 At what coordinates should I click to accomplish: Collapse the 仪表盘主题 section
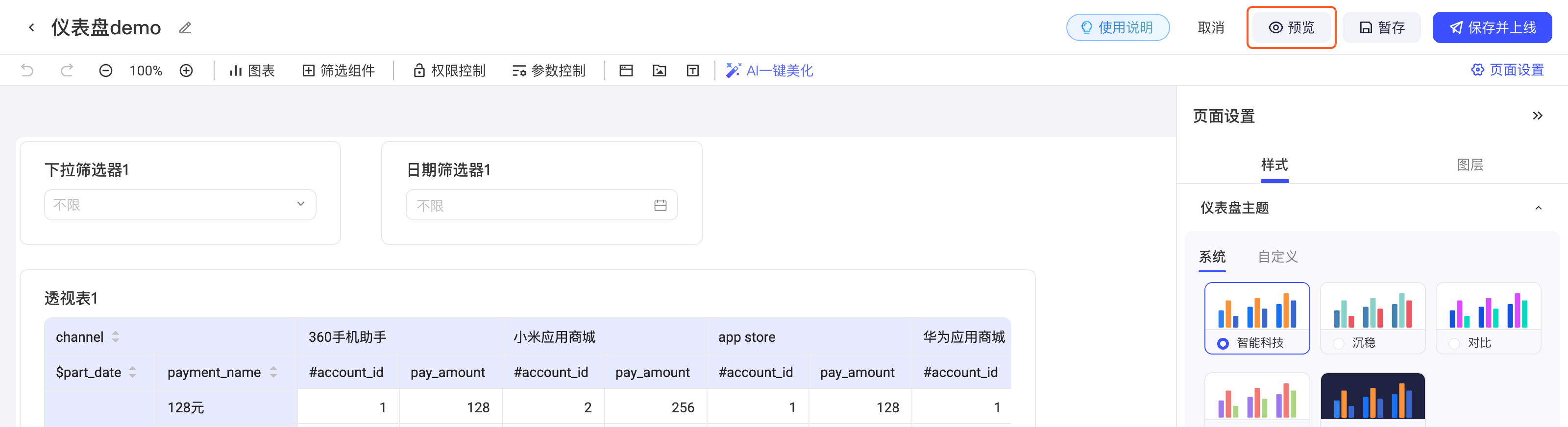[x=1538, y=208]
